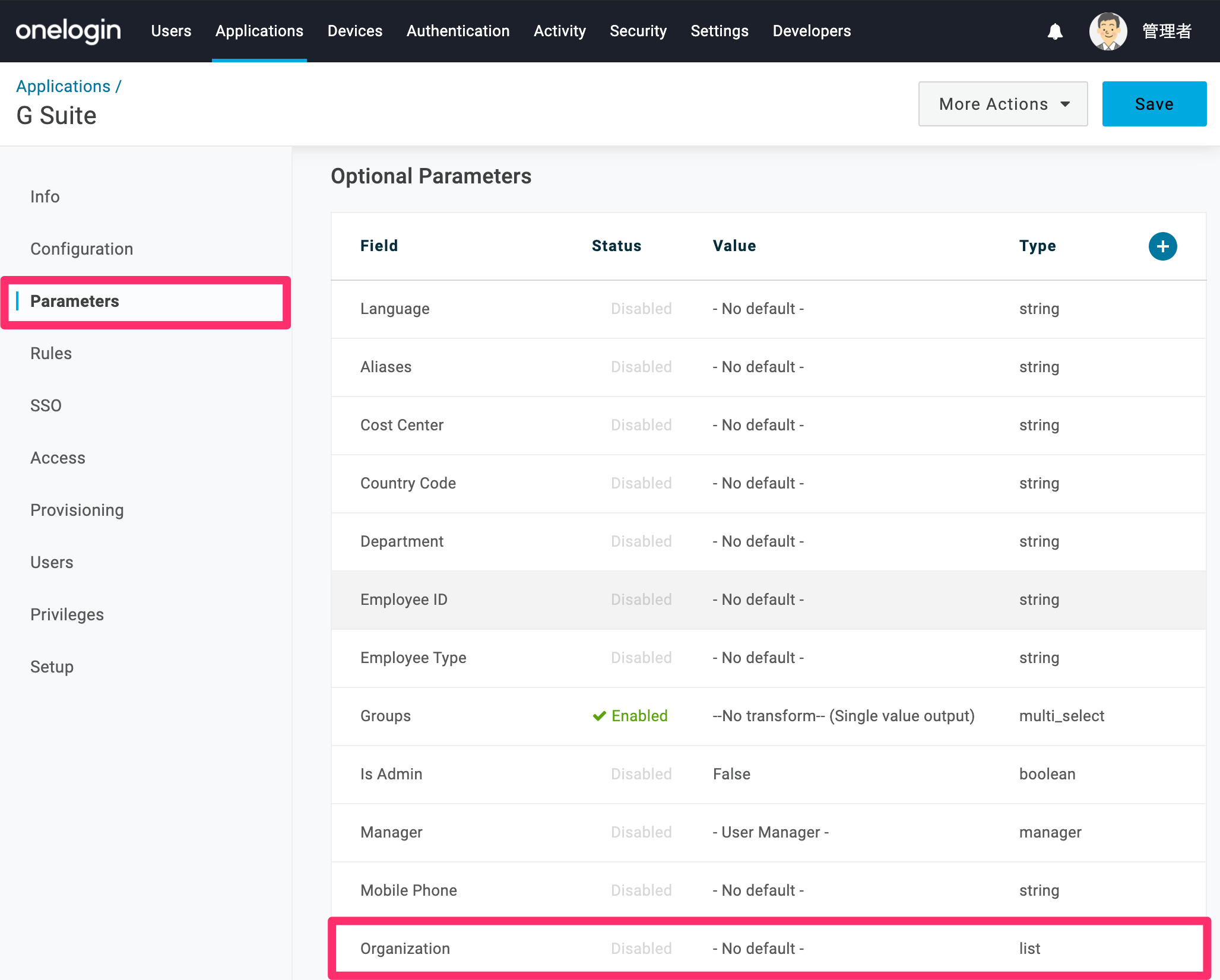The width and height of the screenshot is (1220, 980).
Task: Open the Country Code parameter row
Action: click(x=768, y=484)
